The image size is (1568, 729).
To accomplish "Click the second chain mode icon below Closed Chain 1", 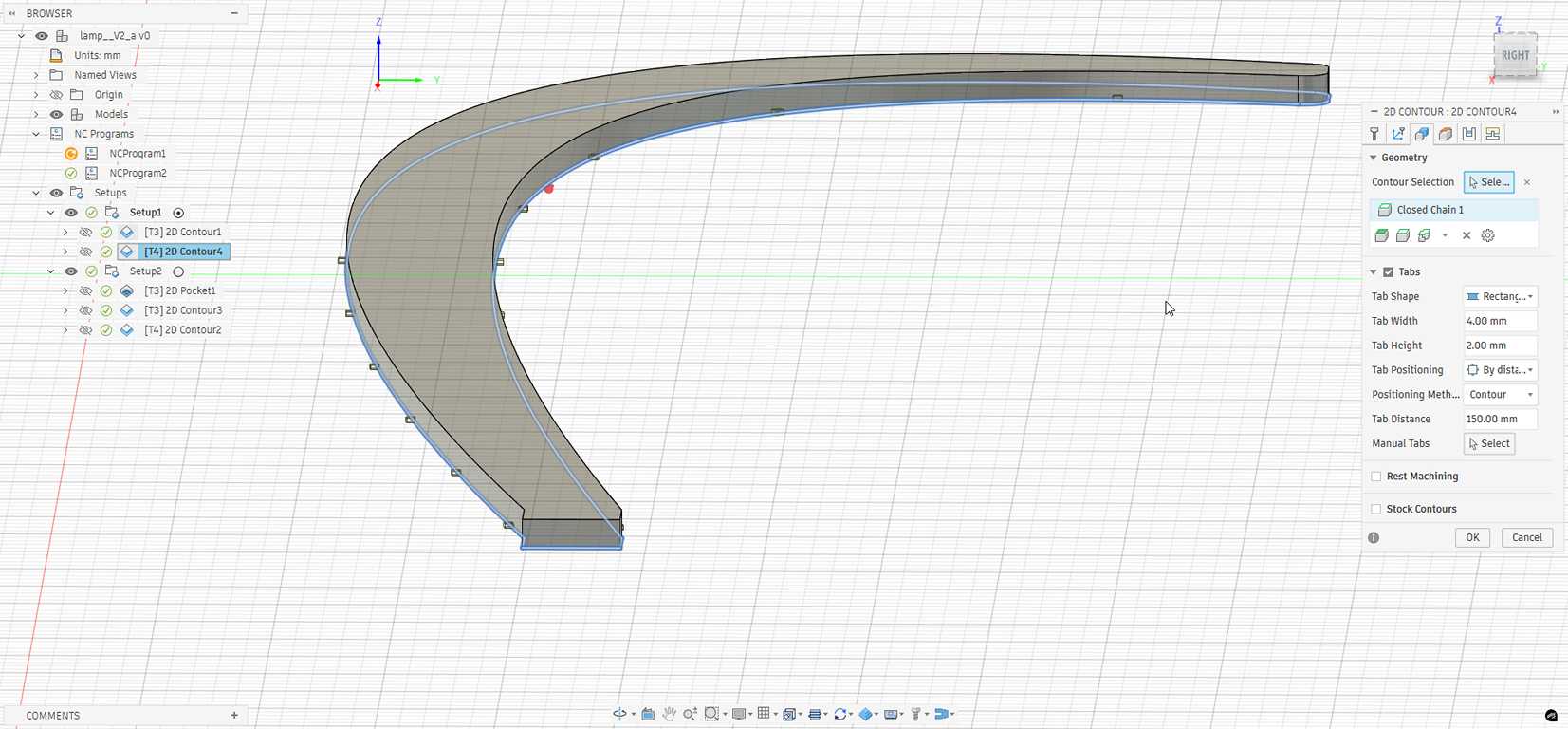I will pyautogui.click(x=1403, y=235).
